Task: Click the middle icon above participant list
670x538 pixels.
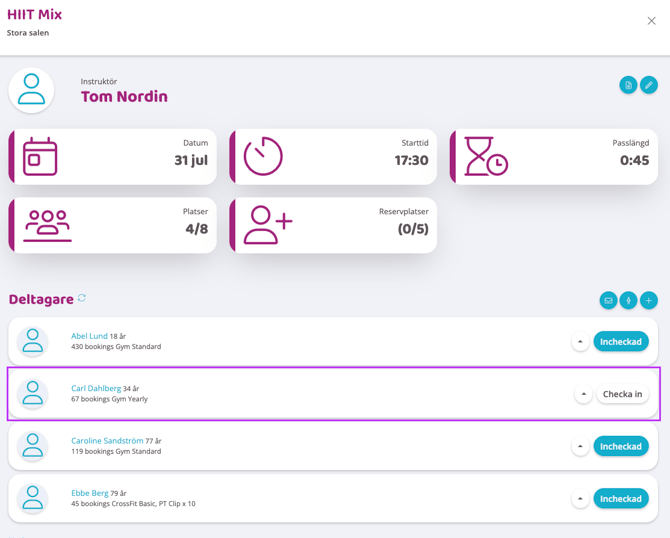Action: 628,300
